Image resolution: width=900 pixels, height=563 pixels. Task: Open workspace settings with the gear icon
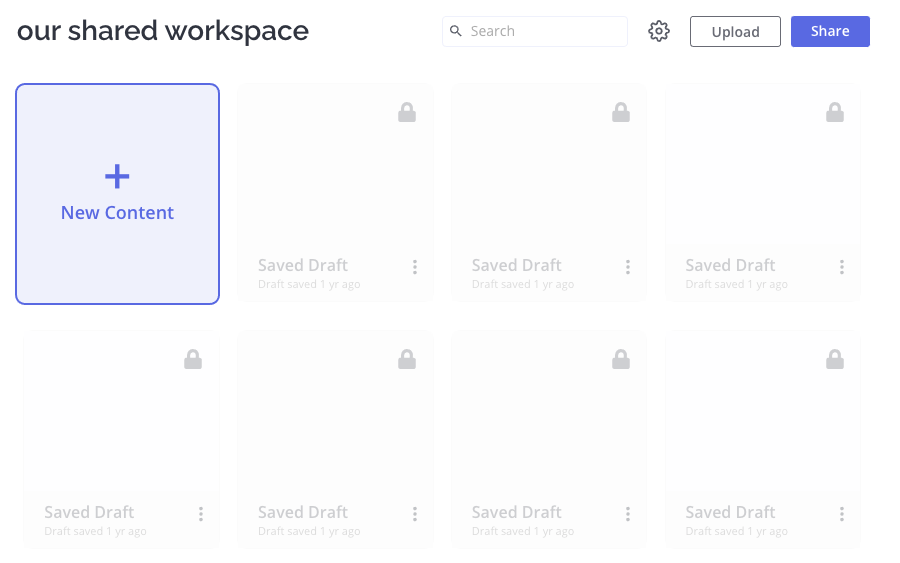click(658, 31)
